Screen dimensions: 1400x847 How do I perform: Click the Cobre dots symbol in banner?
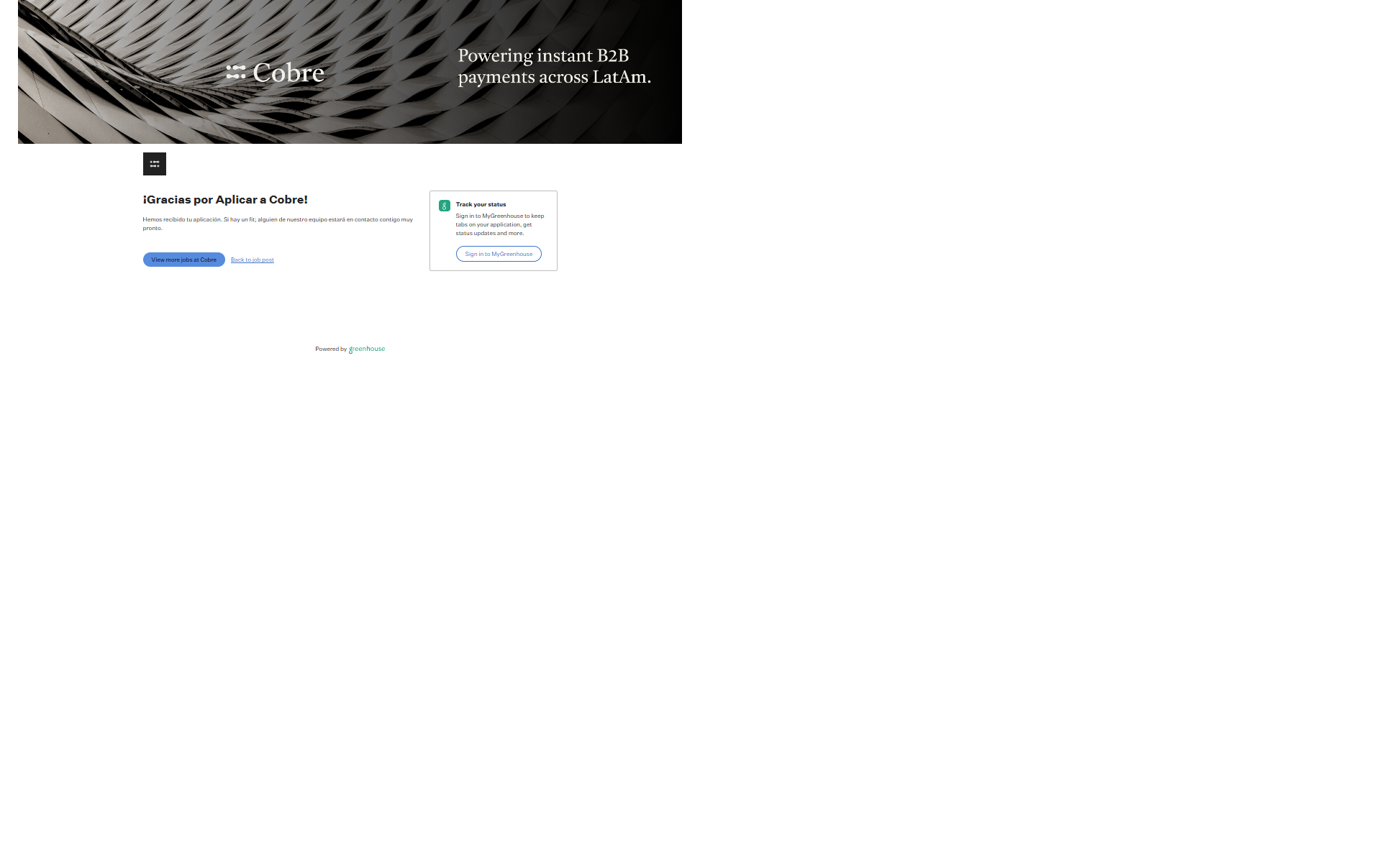[236, 72]
